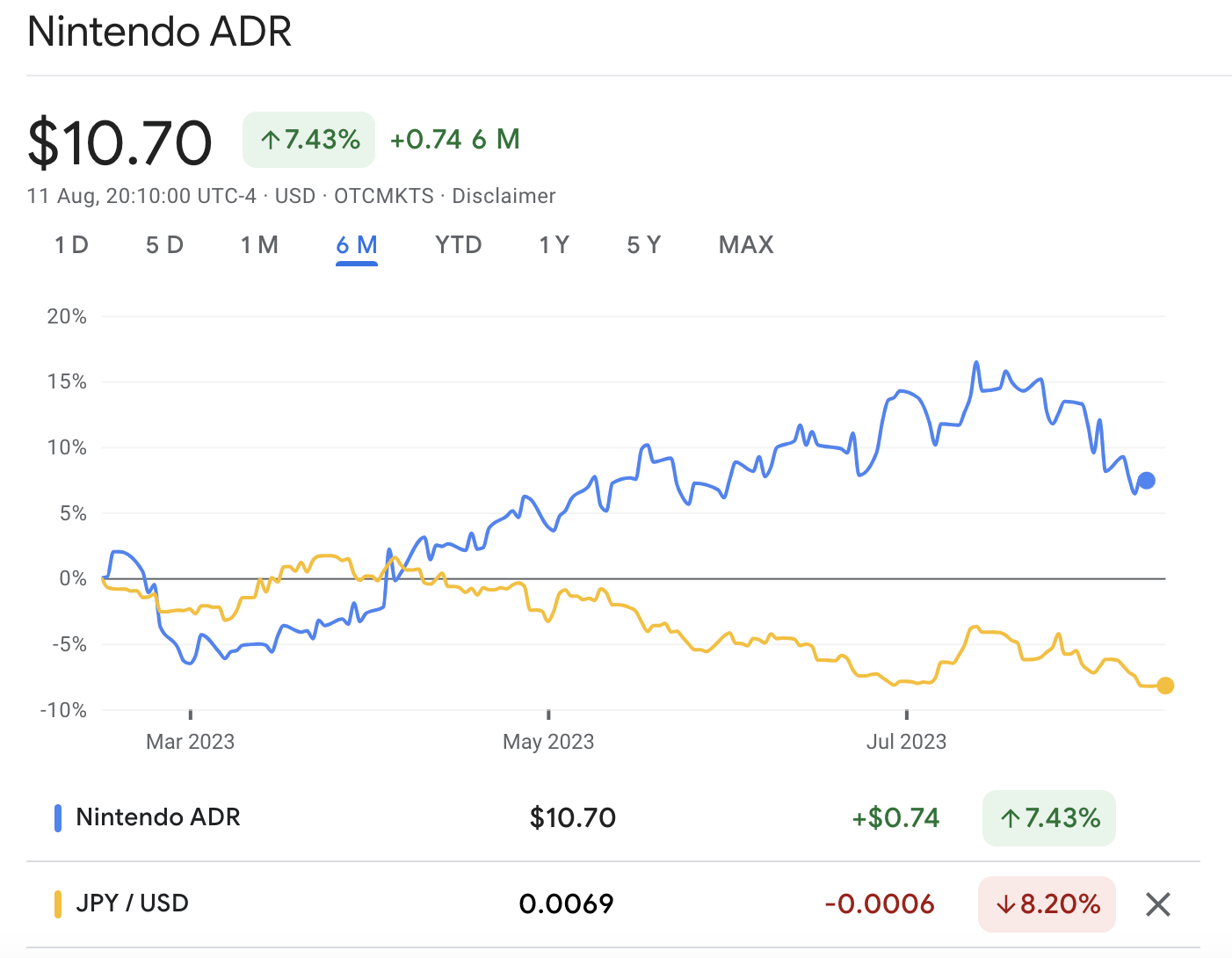
Task: Click the large $10.70 headline price
Action: pyautogui.click(x=120, y=142)
